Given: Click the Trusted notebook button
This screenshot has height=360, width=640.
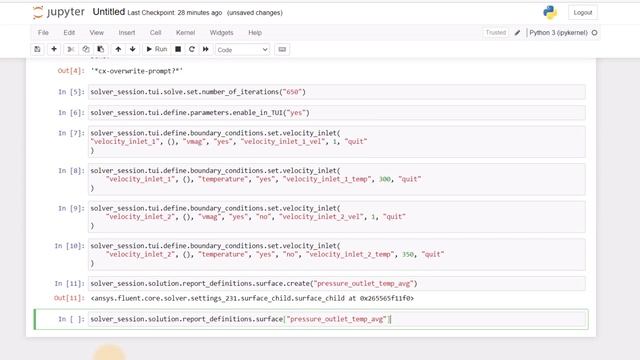Looking at the screenshot, I should click(496, 33).
